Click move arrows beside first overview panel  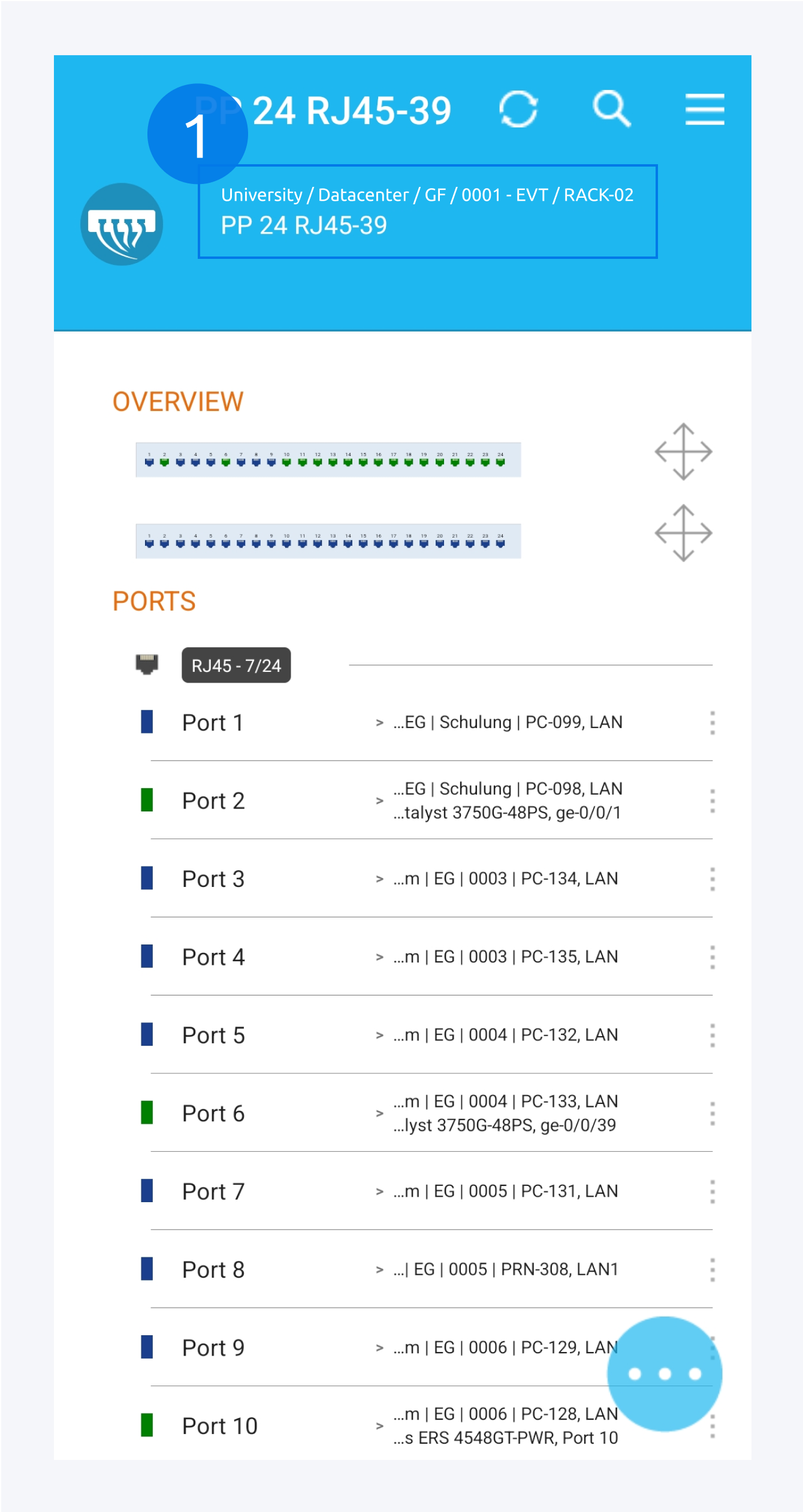click(683, 452)
